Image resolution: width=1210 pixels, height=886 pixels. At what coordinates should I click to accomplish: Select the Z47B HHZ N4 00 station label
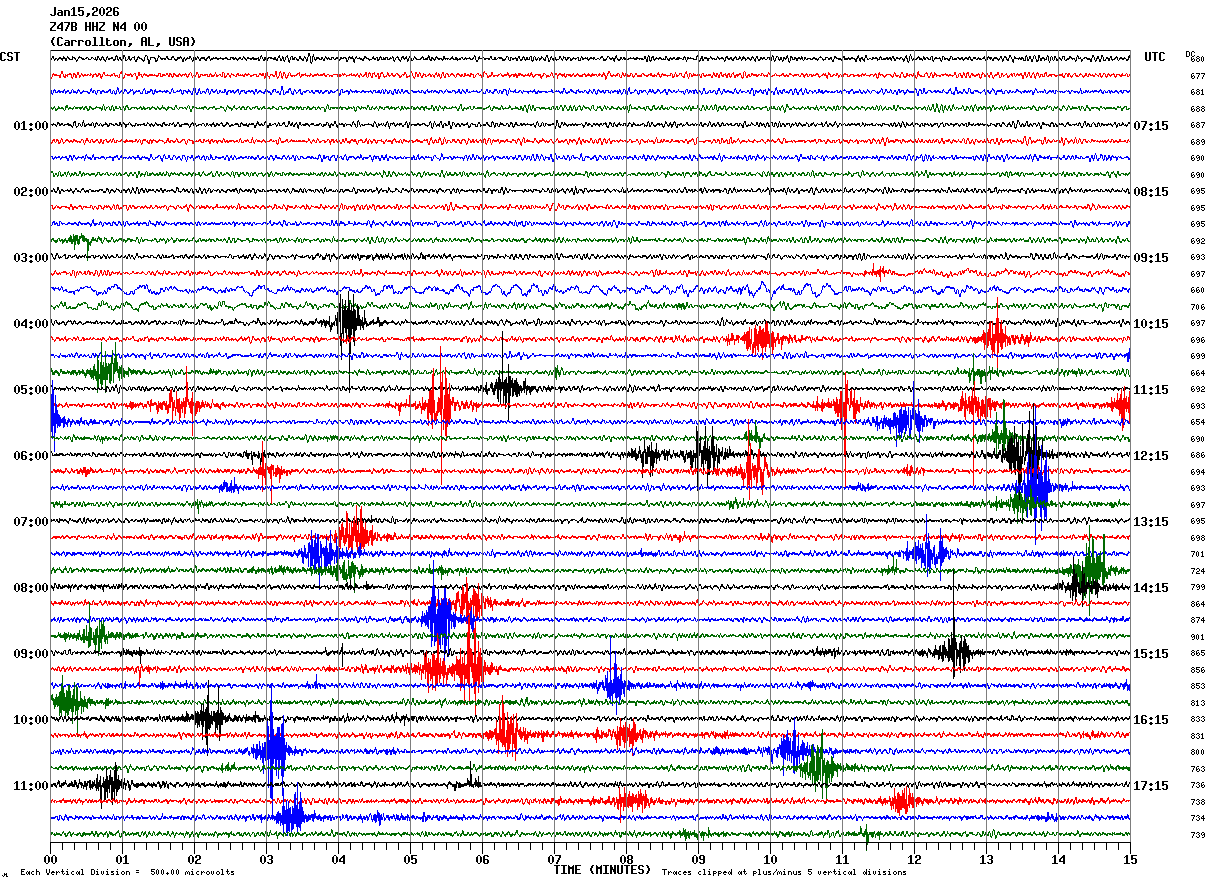98,27
